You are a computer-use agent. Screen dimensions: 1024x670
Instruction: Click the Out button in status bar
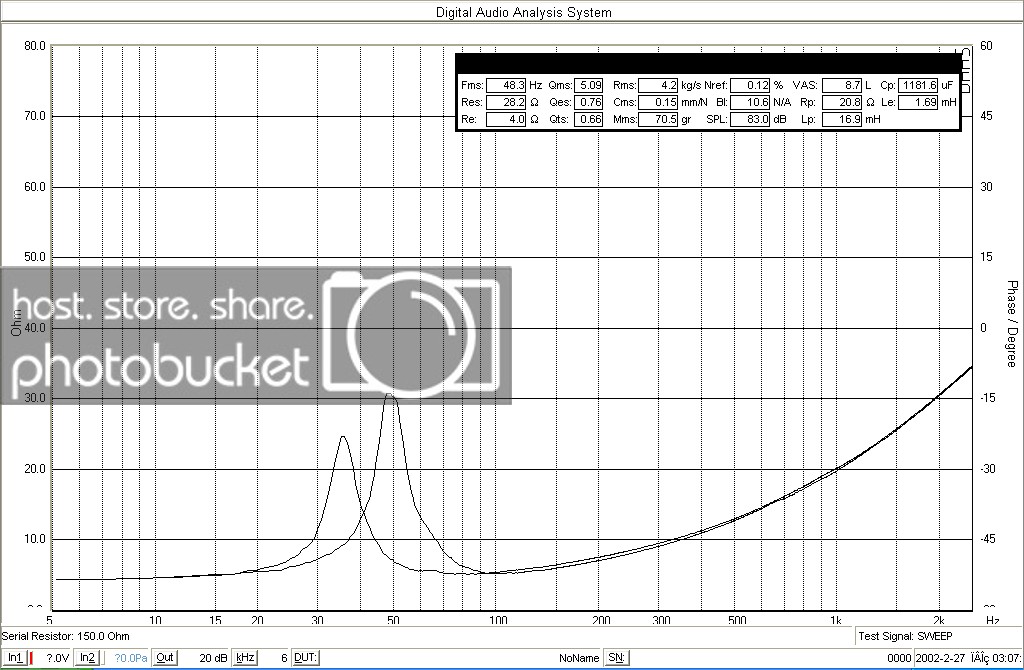[165, 658]
